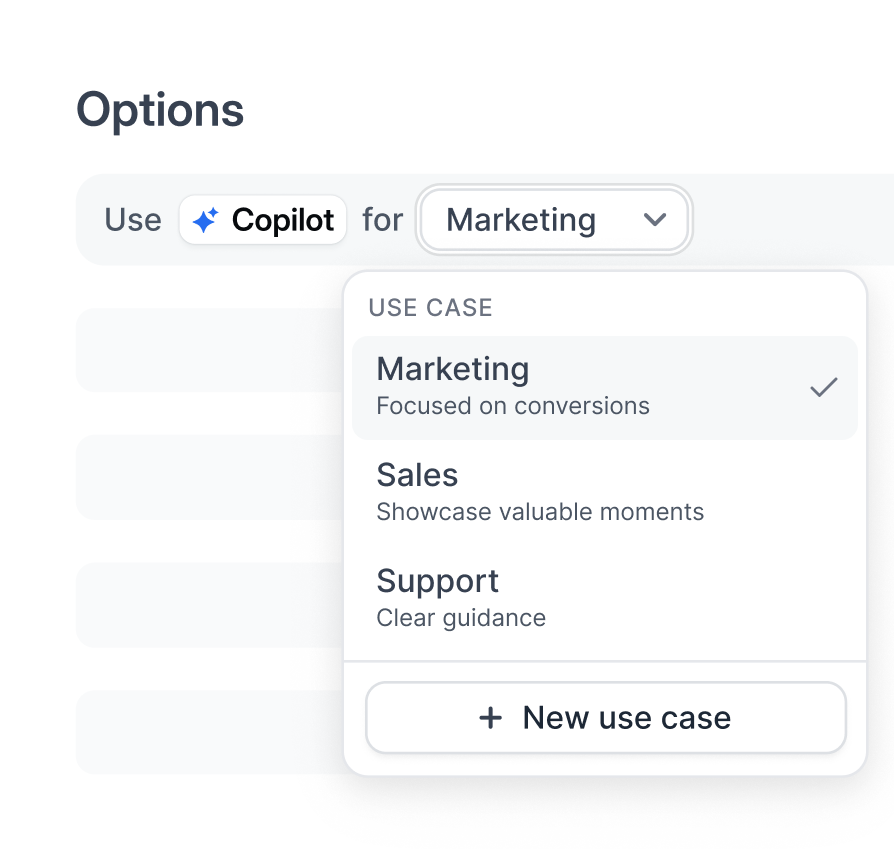Click 'Clear guidance' under Support
Viewport: 894px width, 862px height.
coord(460,617)
